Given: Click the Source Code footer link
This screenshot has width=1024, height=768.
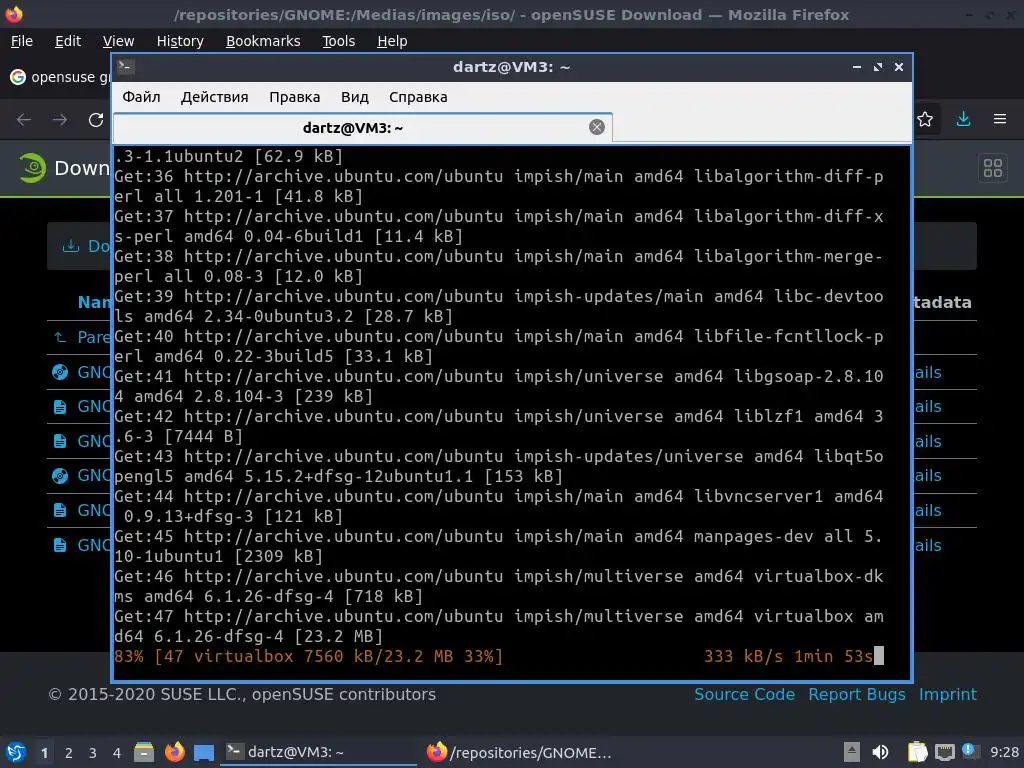Looking at the screenshot, I should (x=744, y=694).
